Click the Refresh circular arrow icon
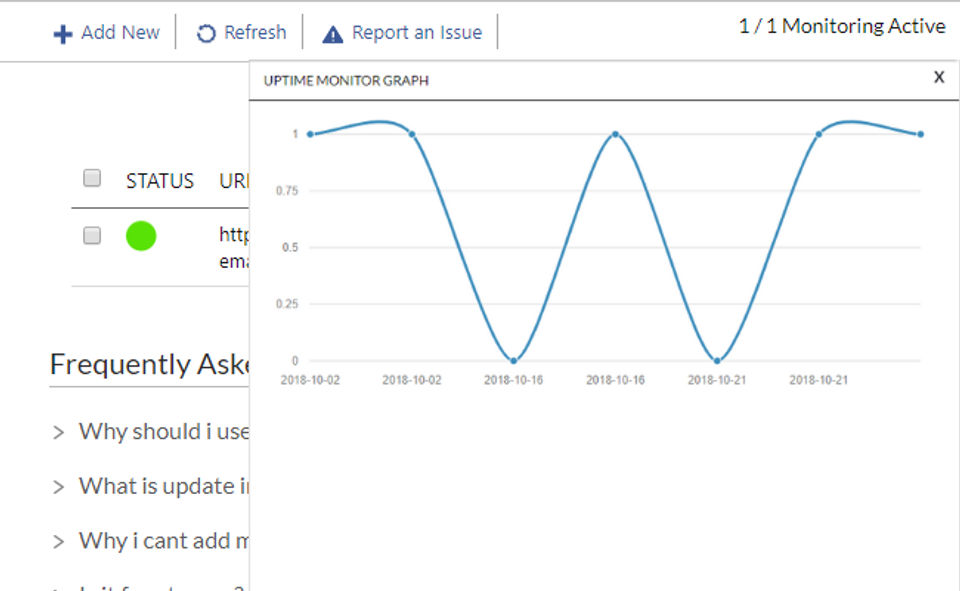The width and height of the screenshot is (960, 591). click(x=206, y=34)
